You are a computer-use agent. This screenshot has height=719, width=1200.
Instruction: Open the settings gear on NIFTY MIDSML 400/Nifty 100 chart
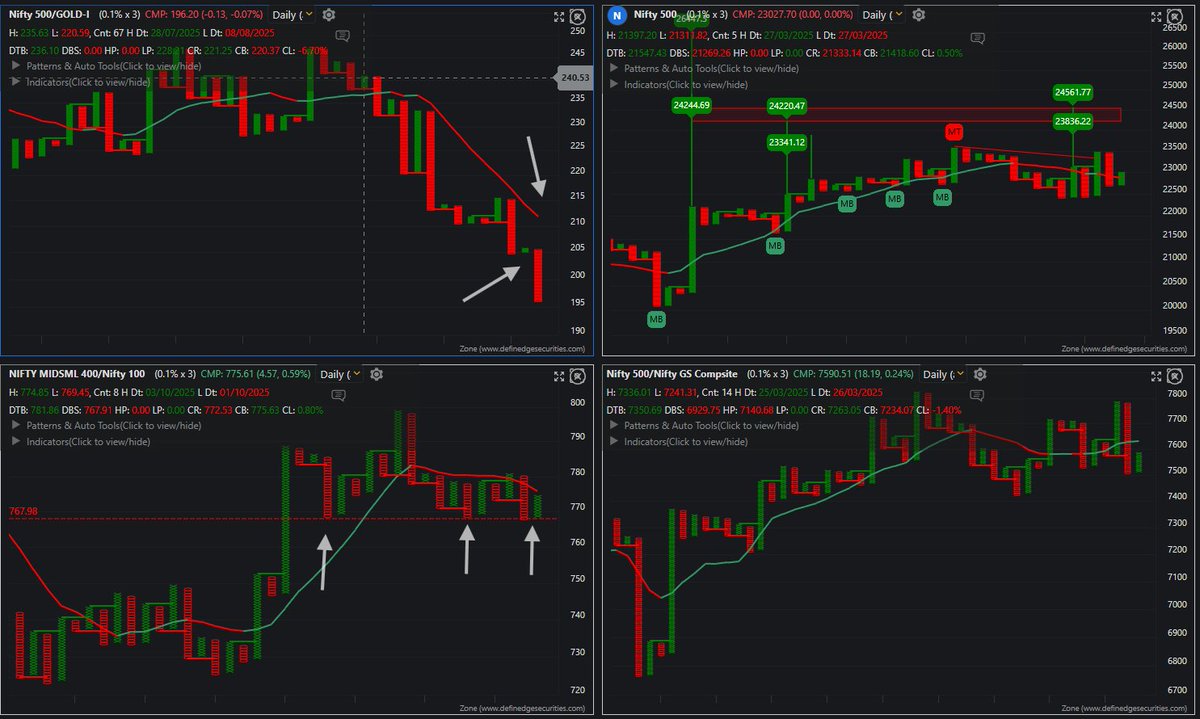click(x=376, y=373)
